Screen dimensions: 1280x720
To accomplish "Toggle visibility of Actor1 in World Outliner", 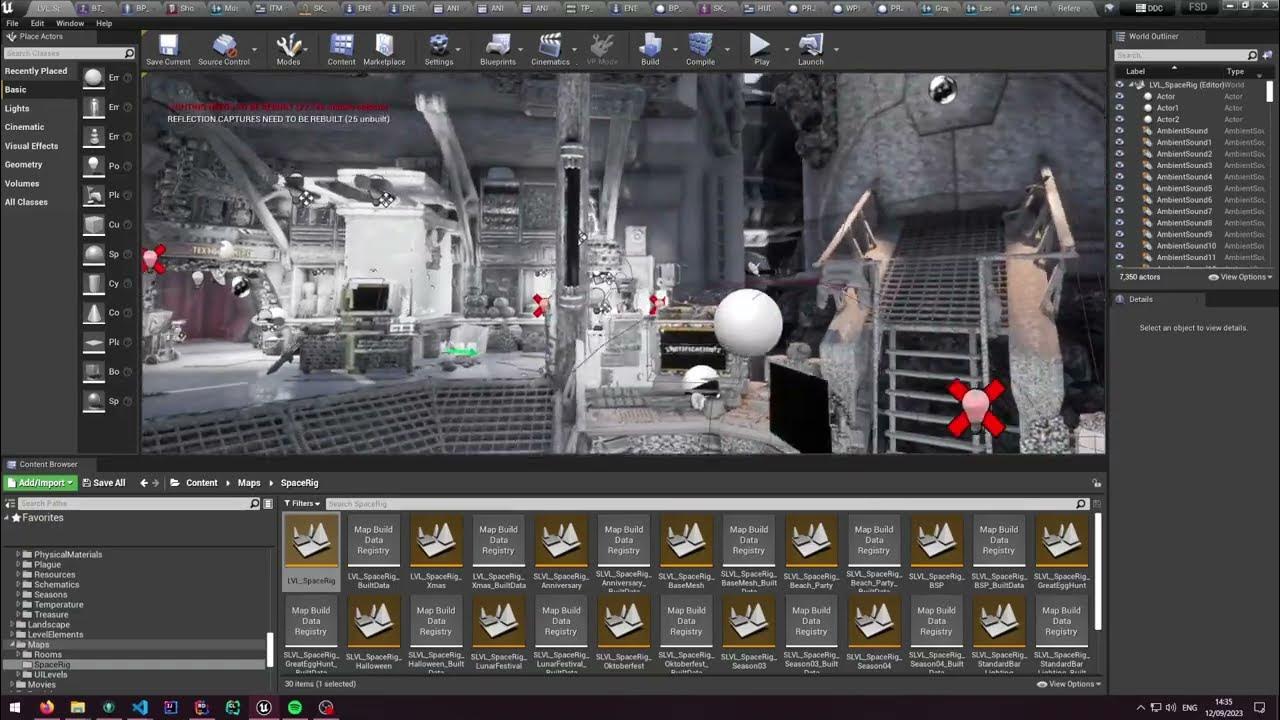I will pyautogui.click(x=1119, y=108).
